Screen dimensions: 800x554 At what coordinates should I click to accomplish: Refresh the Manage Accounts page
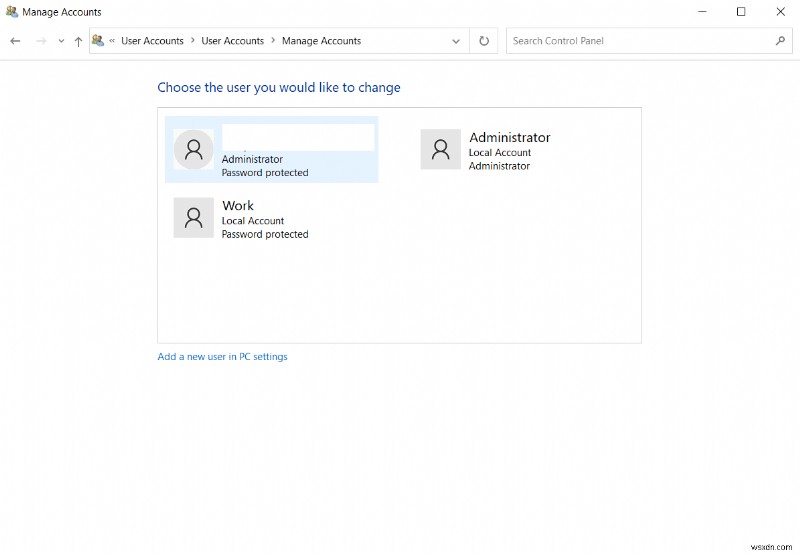(484, 41)
